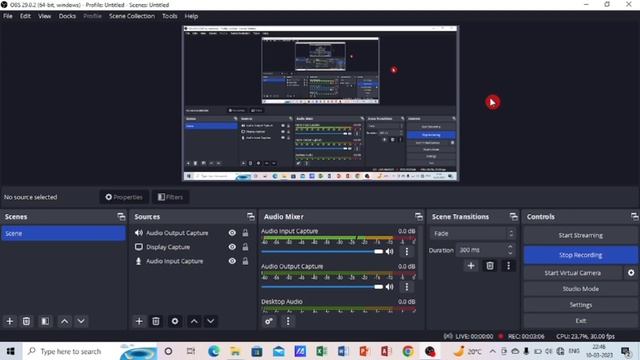
Task: Open the Fade transition dropdown
Action: pos(473,233)
